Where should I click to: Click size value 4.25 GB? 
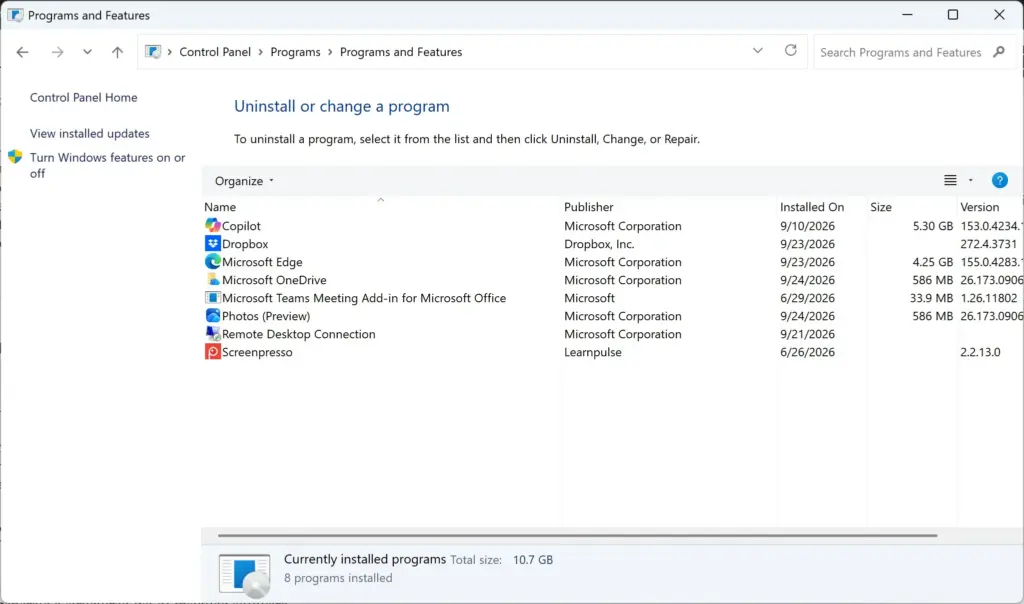click(x=933, y=262)
